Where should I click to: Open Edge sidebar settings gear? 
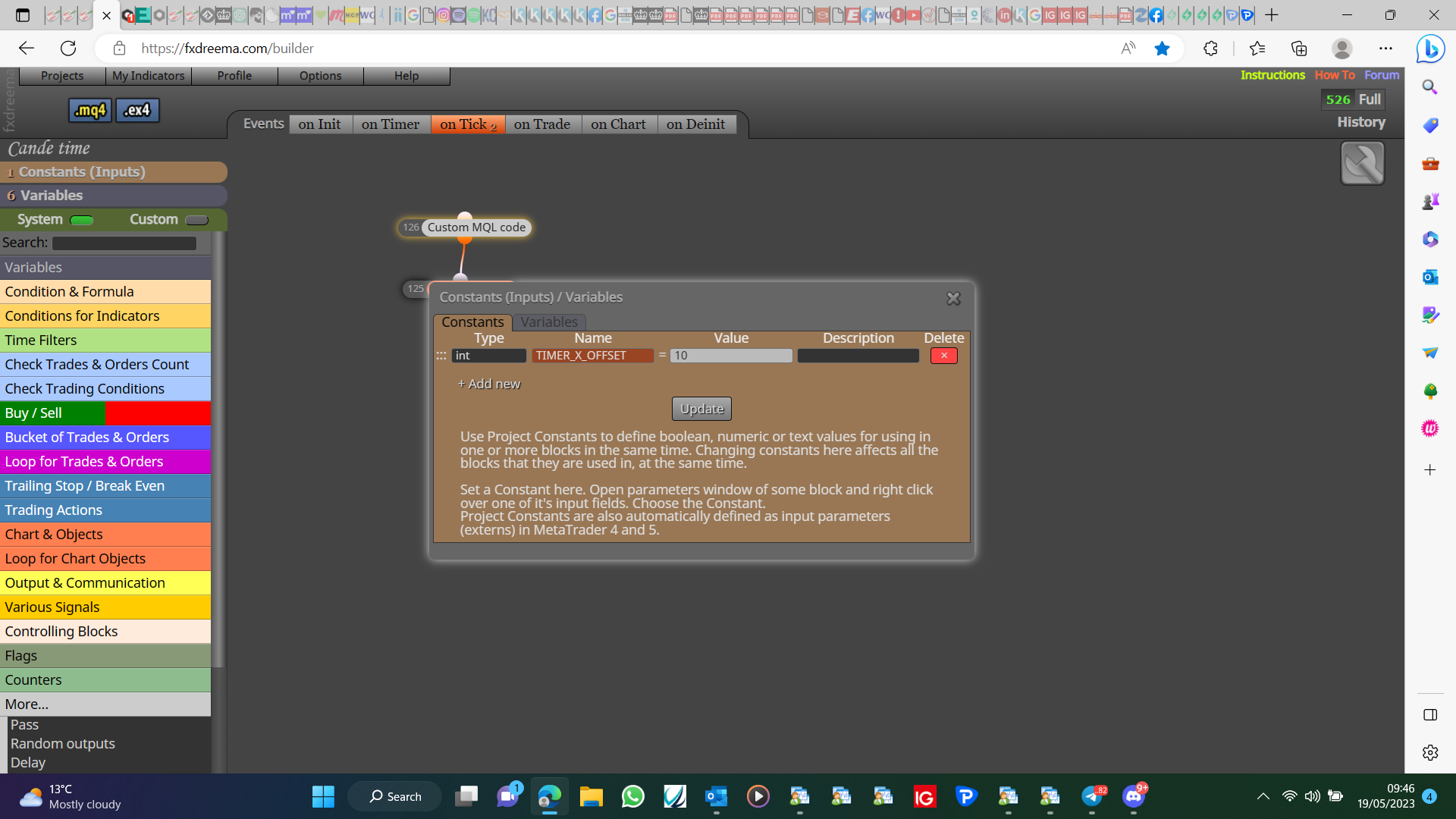(1430, 752)
